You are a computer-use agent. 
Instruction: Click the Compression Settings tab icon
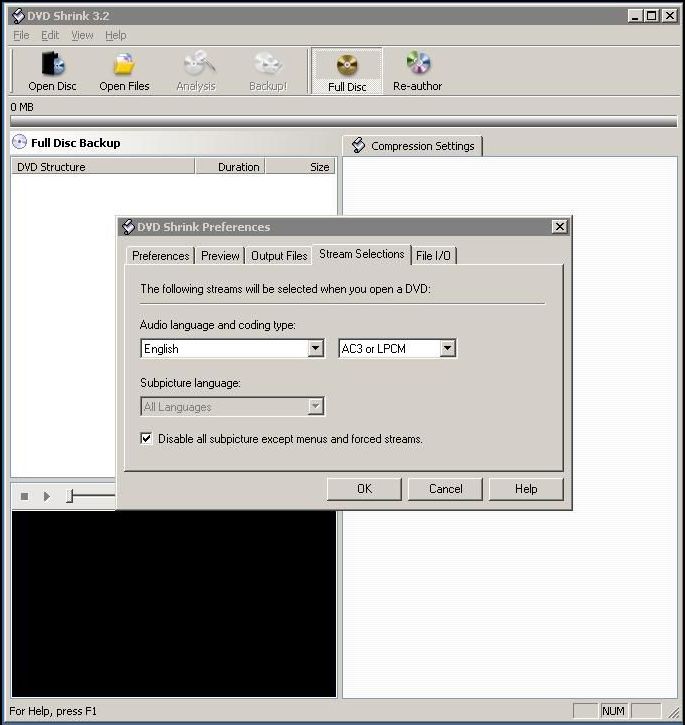358,145
